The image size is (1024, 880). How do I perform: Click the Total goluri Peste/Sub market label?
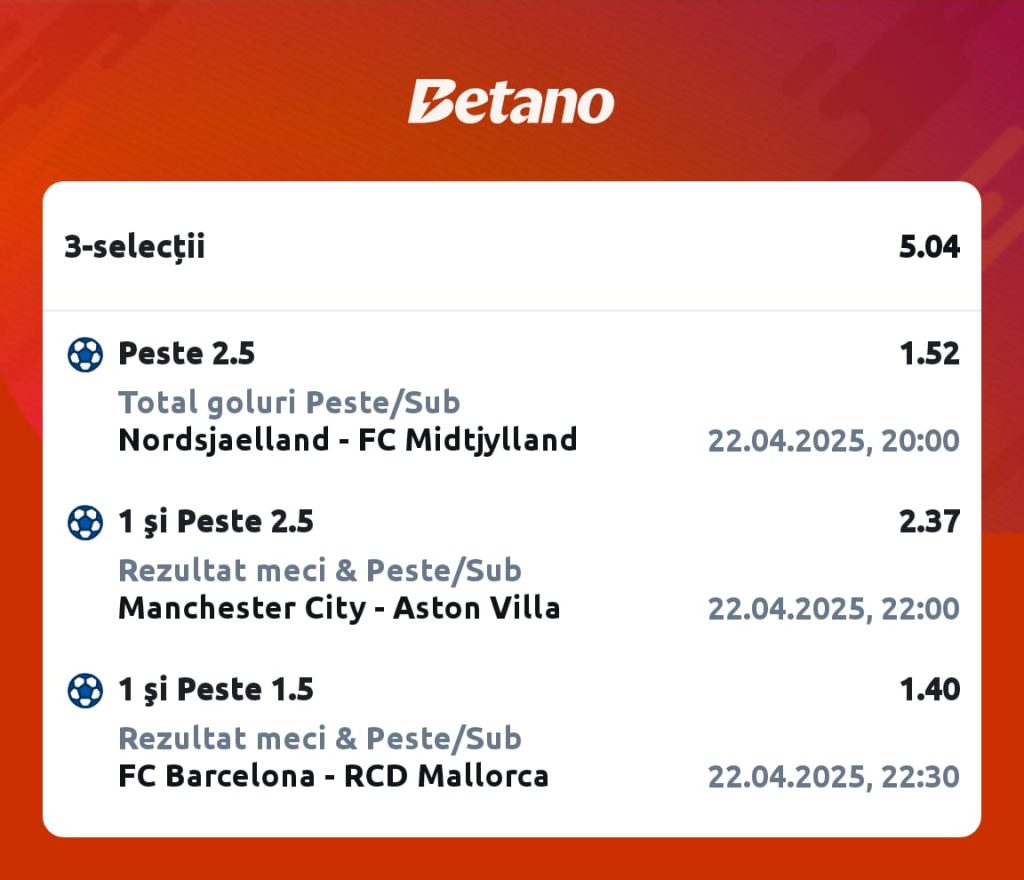coord(289,402)
